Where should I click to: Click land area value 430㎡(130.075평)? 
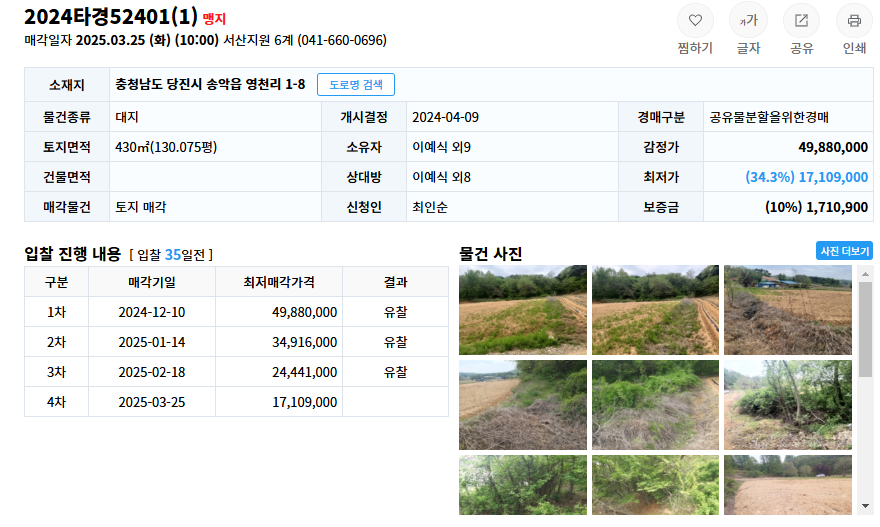[x=166, y=147]
